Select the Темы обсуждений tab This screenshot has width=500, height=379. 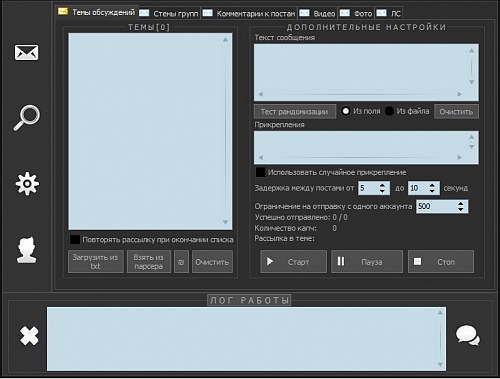coord(96,12)
